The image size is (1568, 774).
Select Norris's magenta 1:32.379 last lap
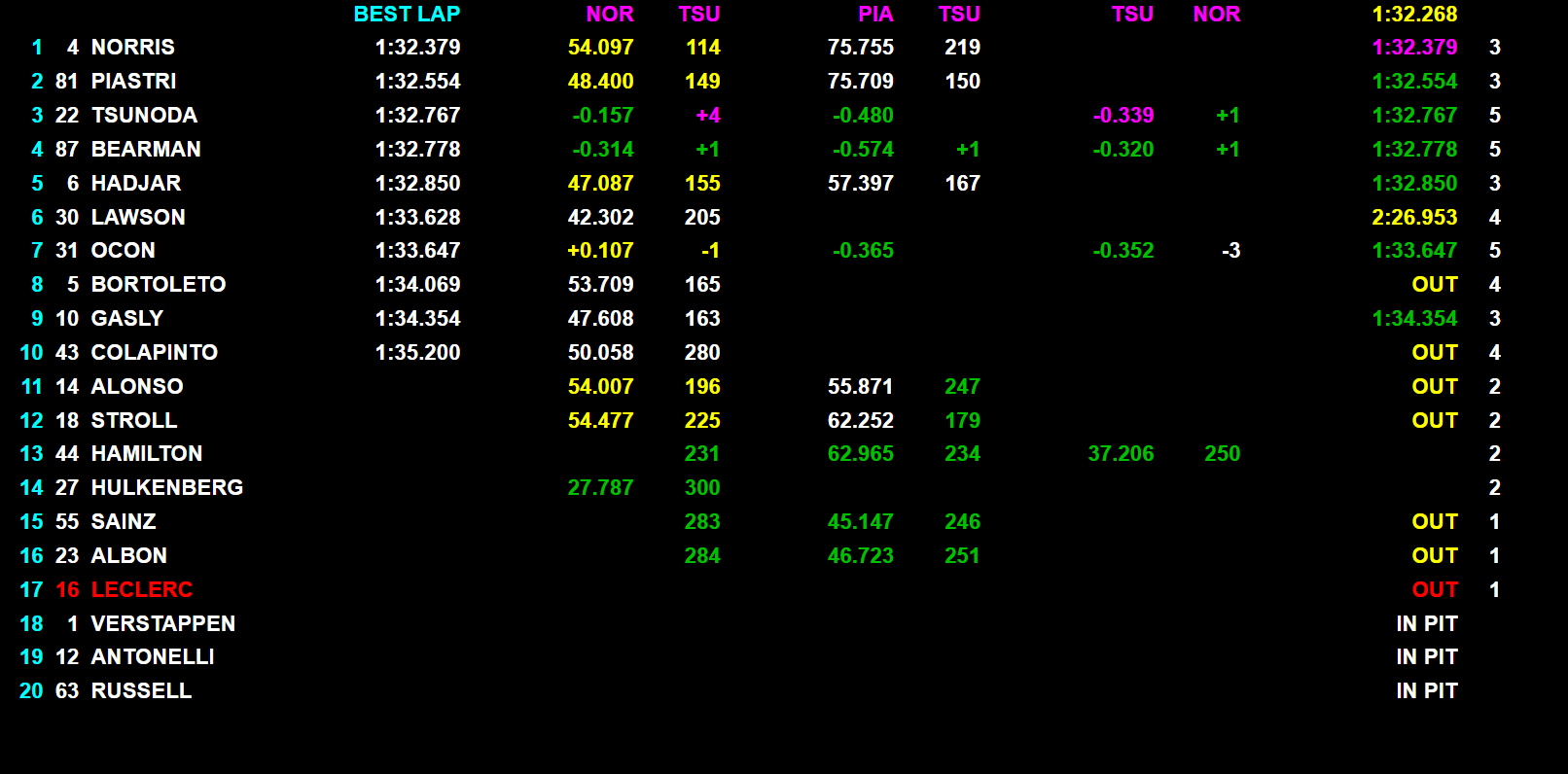coord(1413,47)
